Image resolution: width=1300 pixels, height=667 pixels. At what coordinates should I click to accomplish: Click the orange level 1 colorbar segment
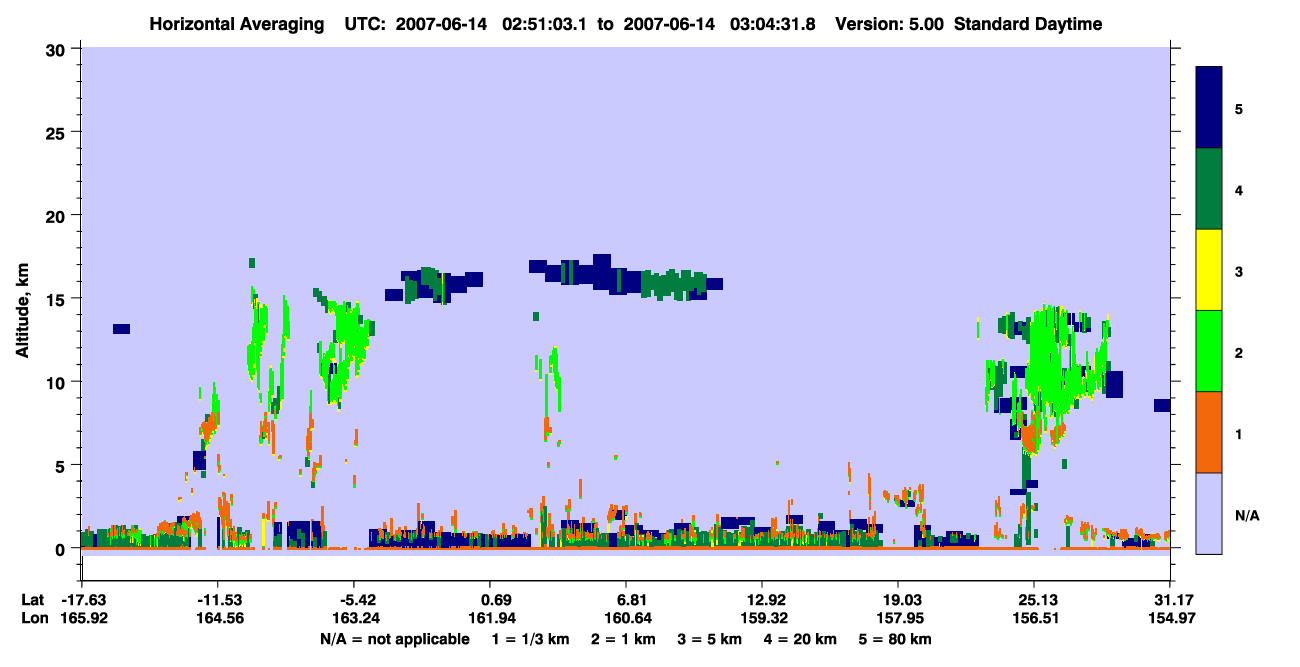[1209, 432]
